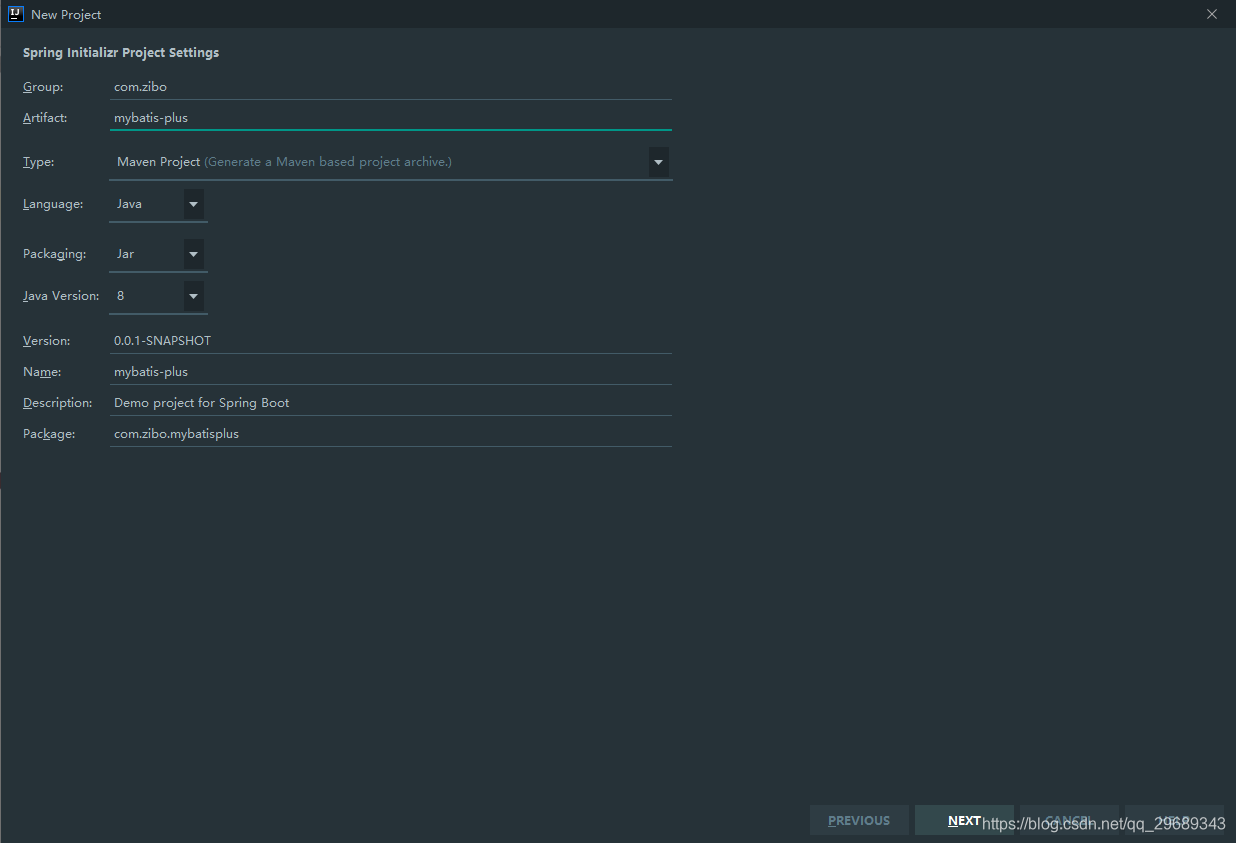Image resolution: width=1236 pixels, height=843 pixels.
Task: Select the Description text field
Action: click(x=390, y=403)
